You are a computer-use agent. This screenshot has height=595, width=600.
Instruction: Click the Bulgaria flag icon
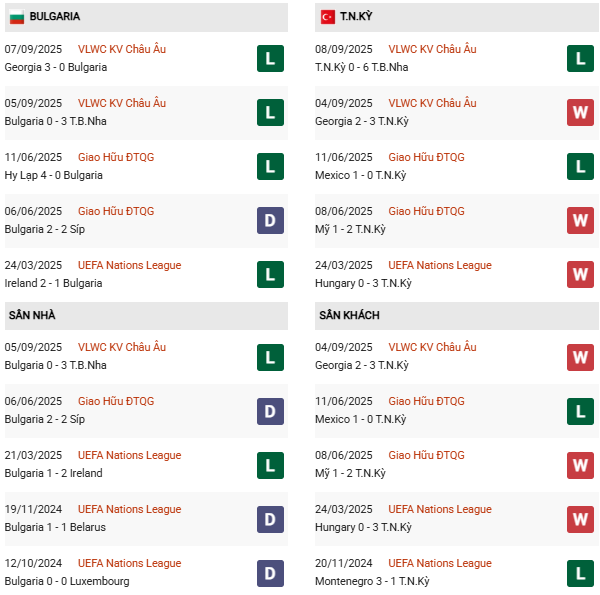pyautogui.click(x=16, y=17)
